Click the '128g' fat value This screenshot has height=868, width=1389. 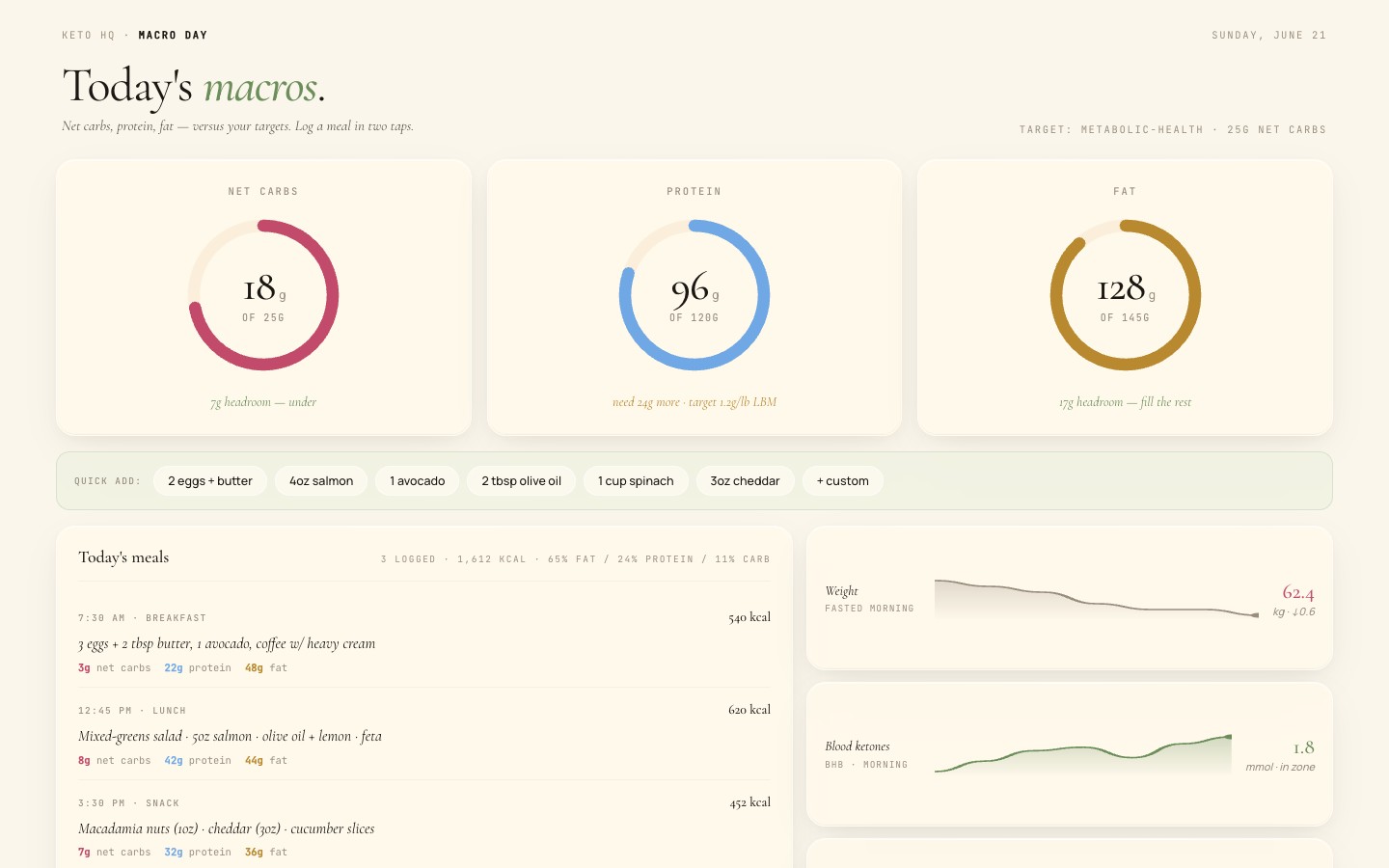[1126, 288]
